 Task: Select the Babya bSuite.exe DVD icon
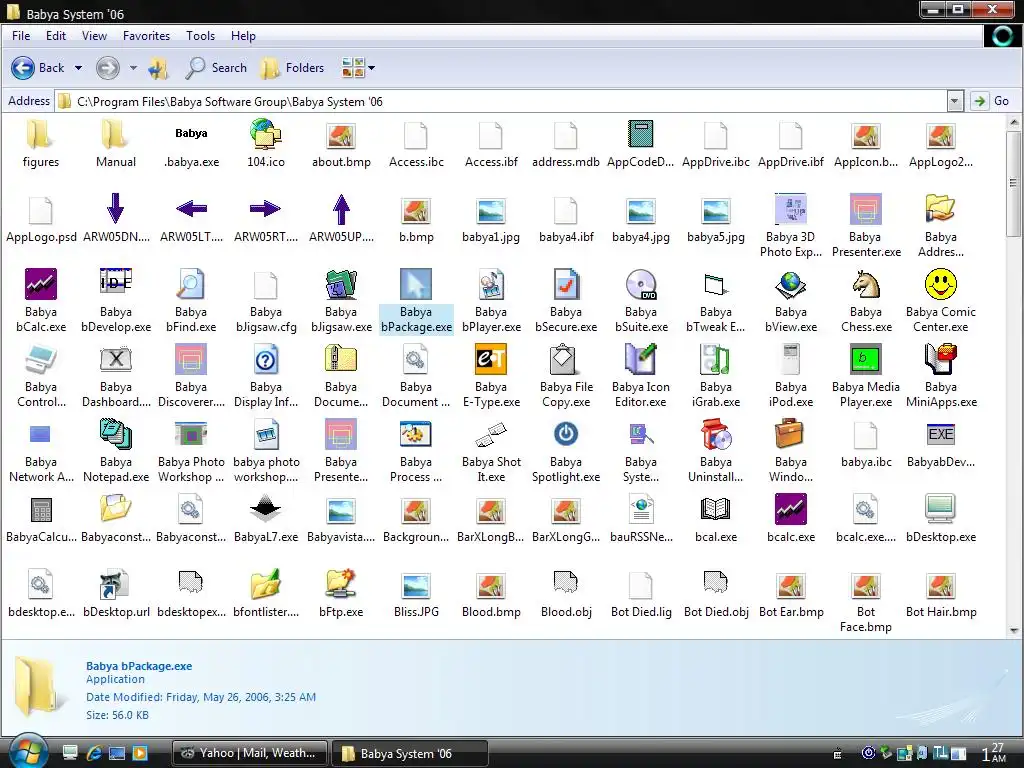coord(641,284)
